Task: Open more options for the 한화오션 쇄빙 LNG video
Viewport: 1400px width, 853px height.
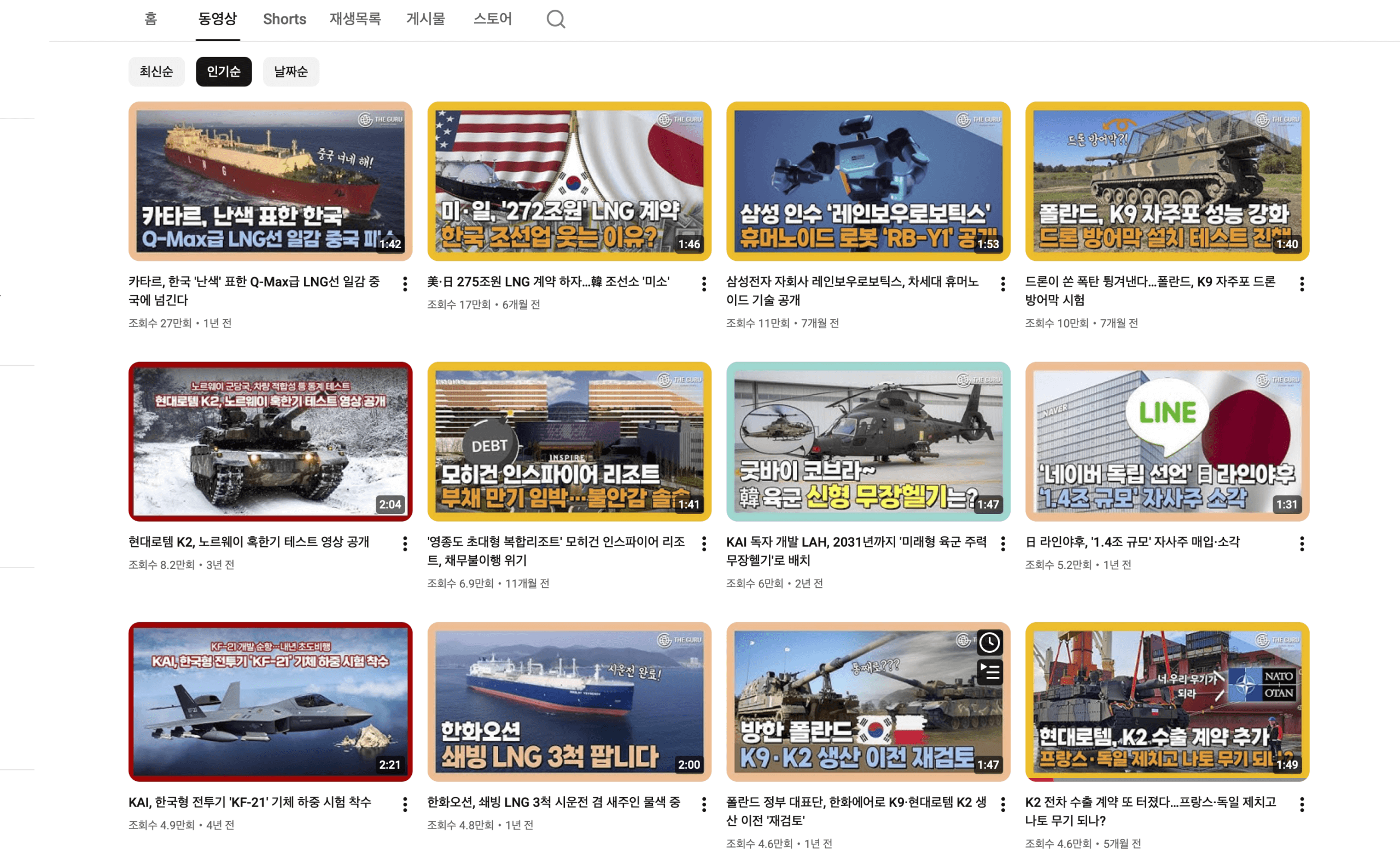Action: point(704,804)
